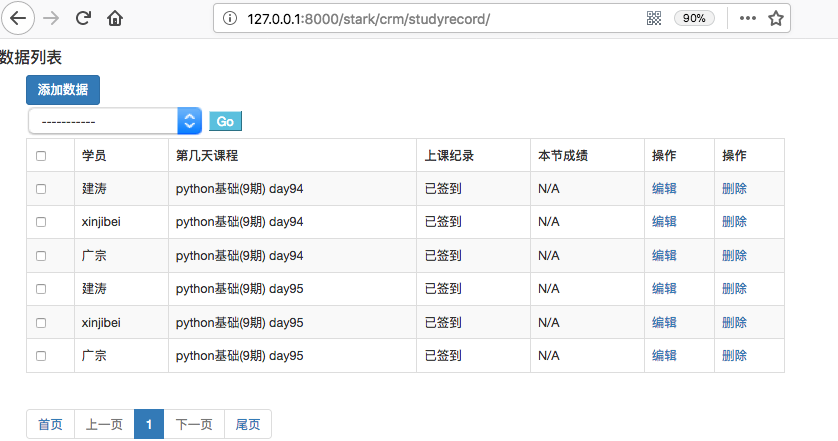Click 编辑 for 广宗 day94 record
The width and height of the screenshot is (838, 441).
click(x=664, y=256)
